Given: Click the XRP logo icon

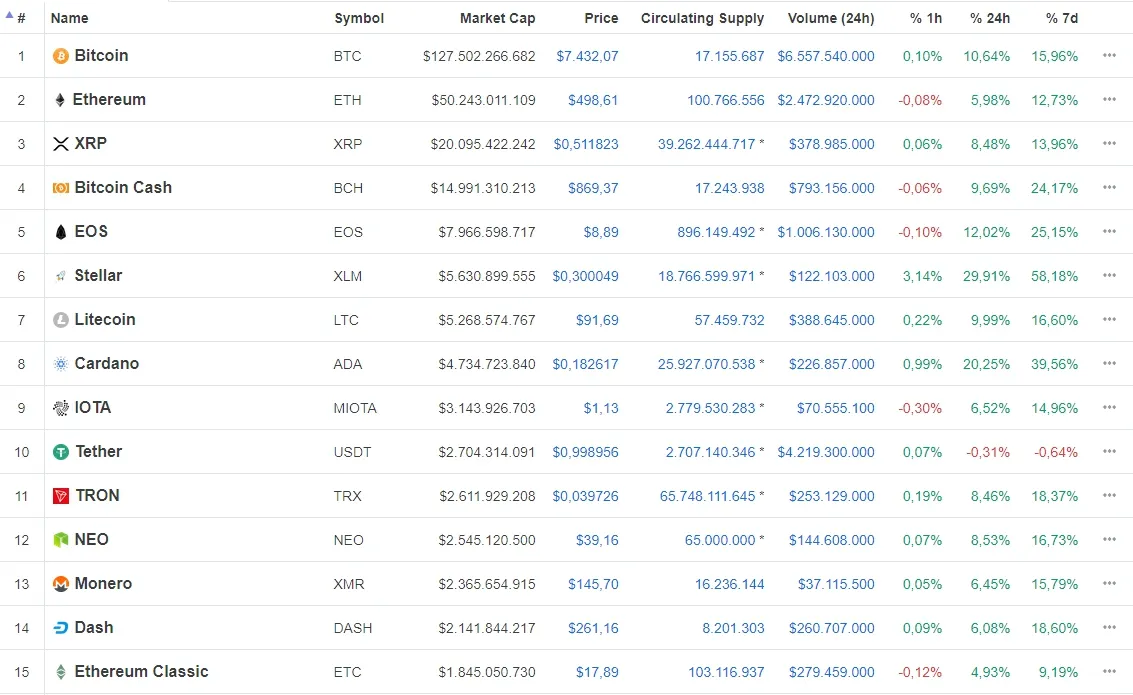Looking at the screenshot, I should (x=61, y=144).
